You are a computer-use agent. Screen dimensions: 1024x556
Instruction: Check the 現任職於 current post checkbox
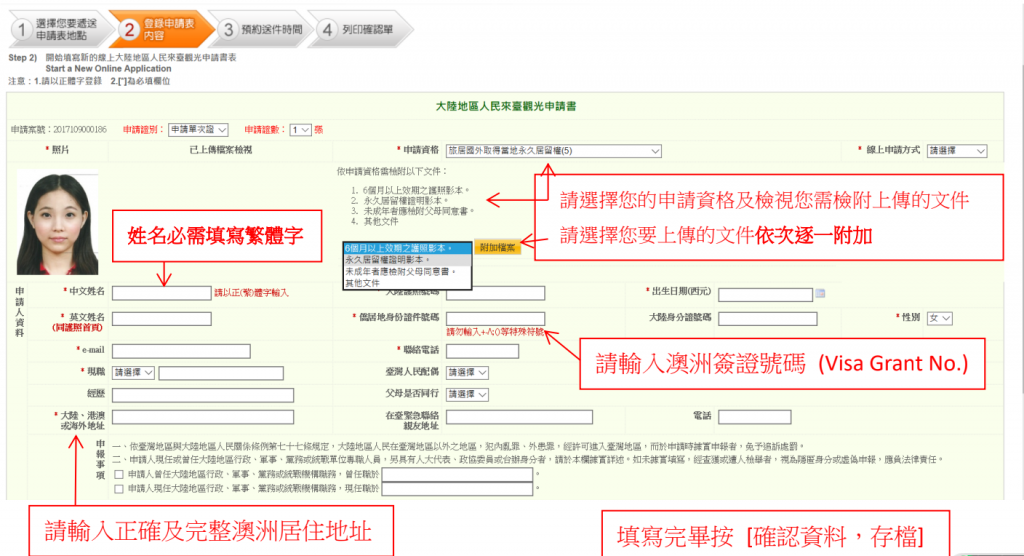(119, 489)
